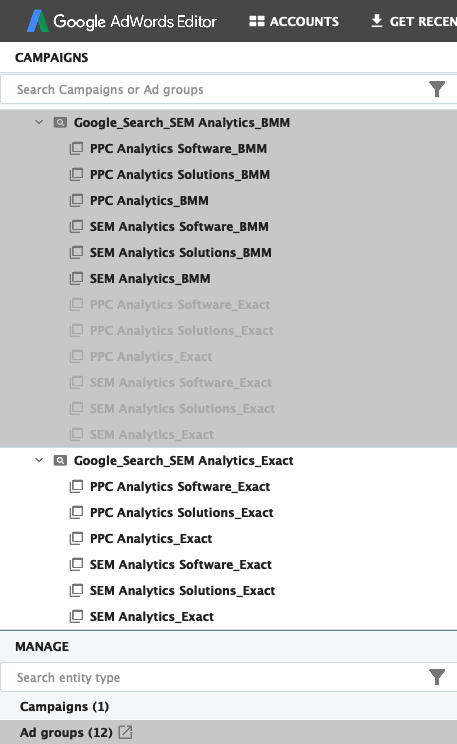This screenshot has width=457, height=744.
Task: Select SEM Analytics Software_Exact under Exact campaign
Action: 181,564
